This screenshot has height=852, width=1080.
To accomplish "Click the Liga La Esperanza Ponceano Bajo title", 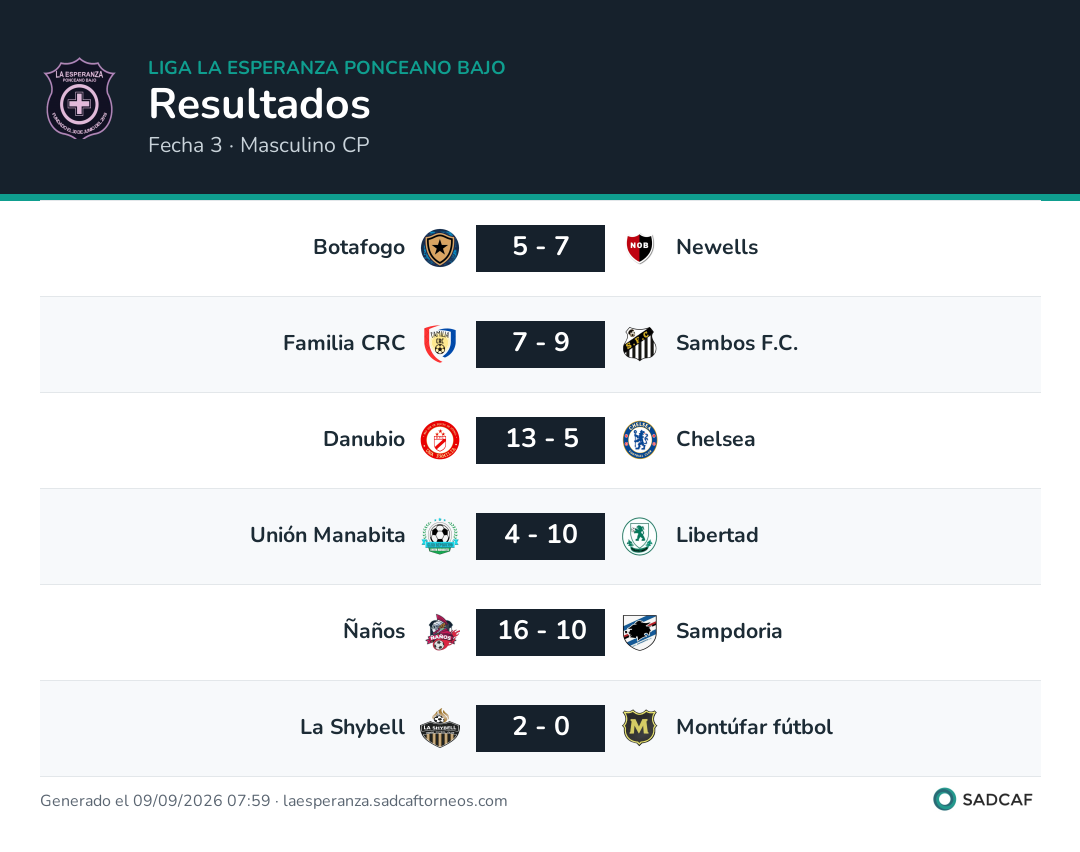I will 326,67.
